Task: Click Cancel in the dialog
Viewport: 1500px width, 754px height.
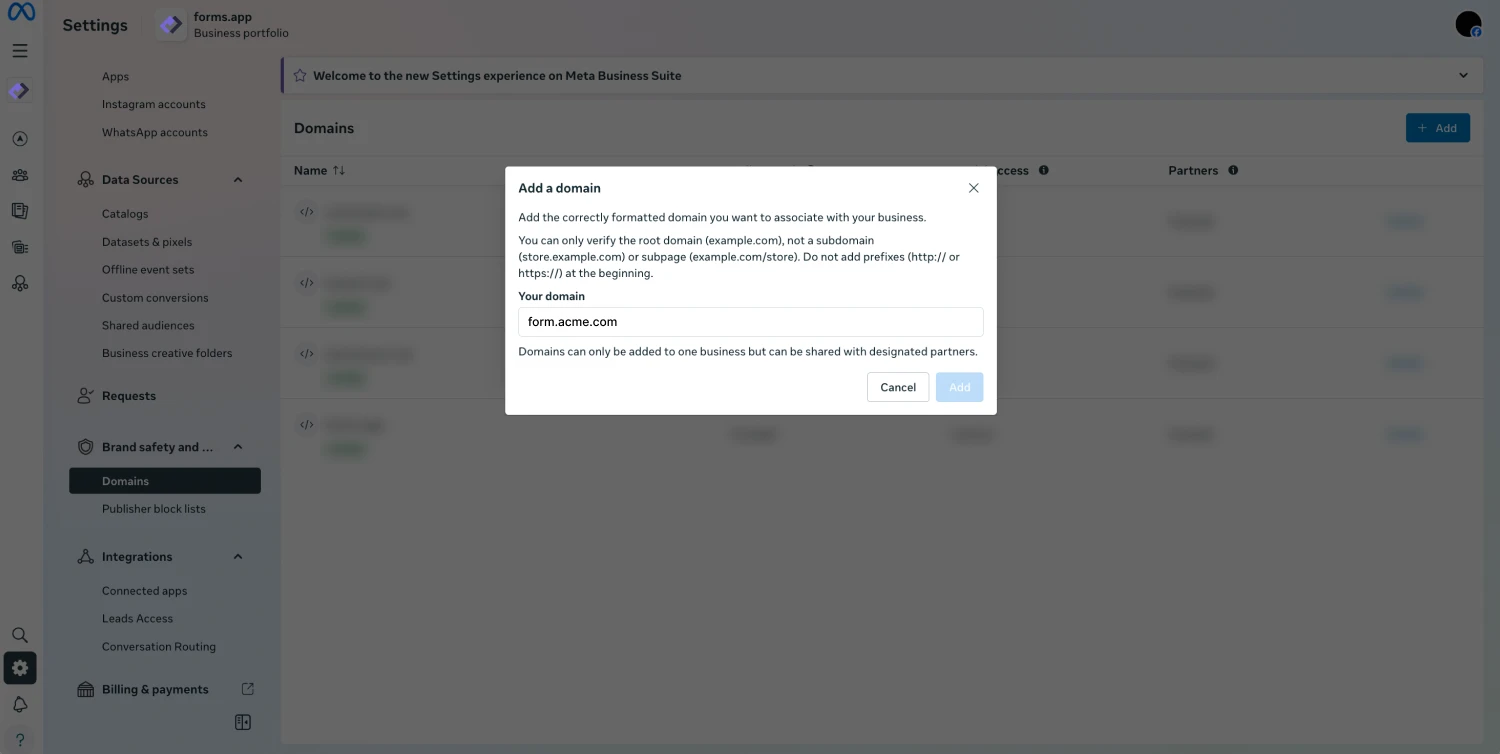Action: click(897, 387)
